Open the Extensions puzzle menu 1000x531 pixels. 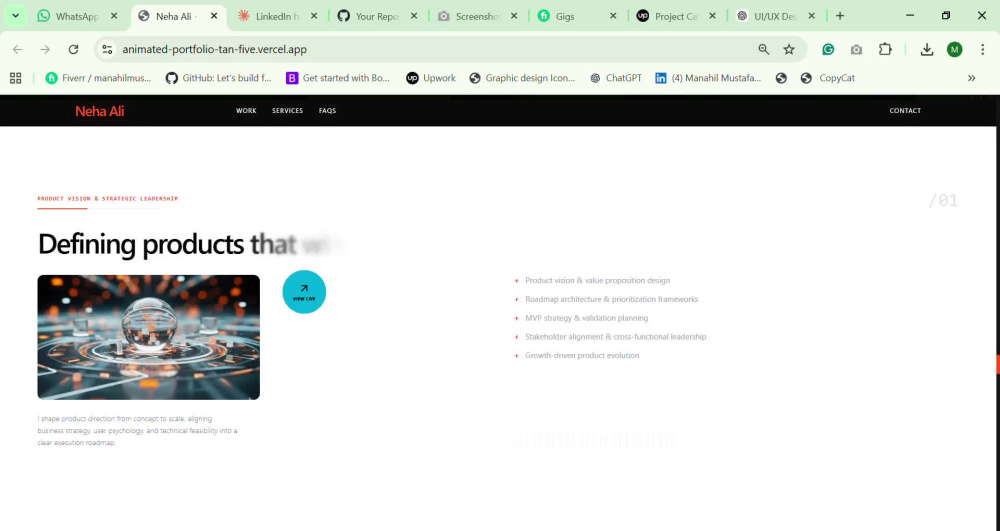[885, 49]
